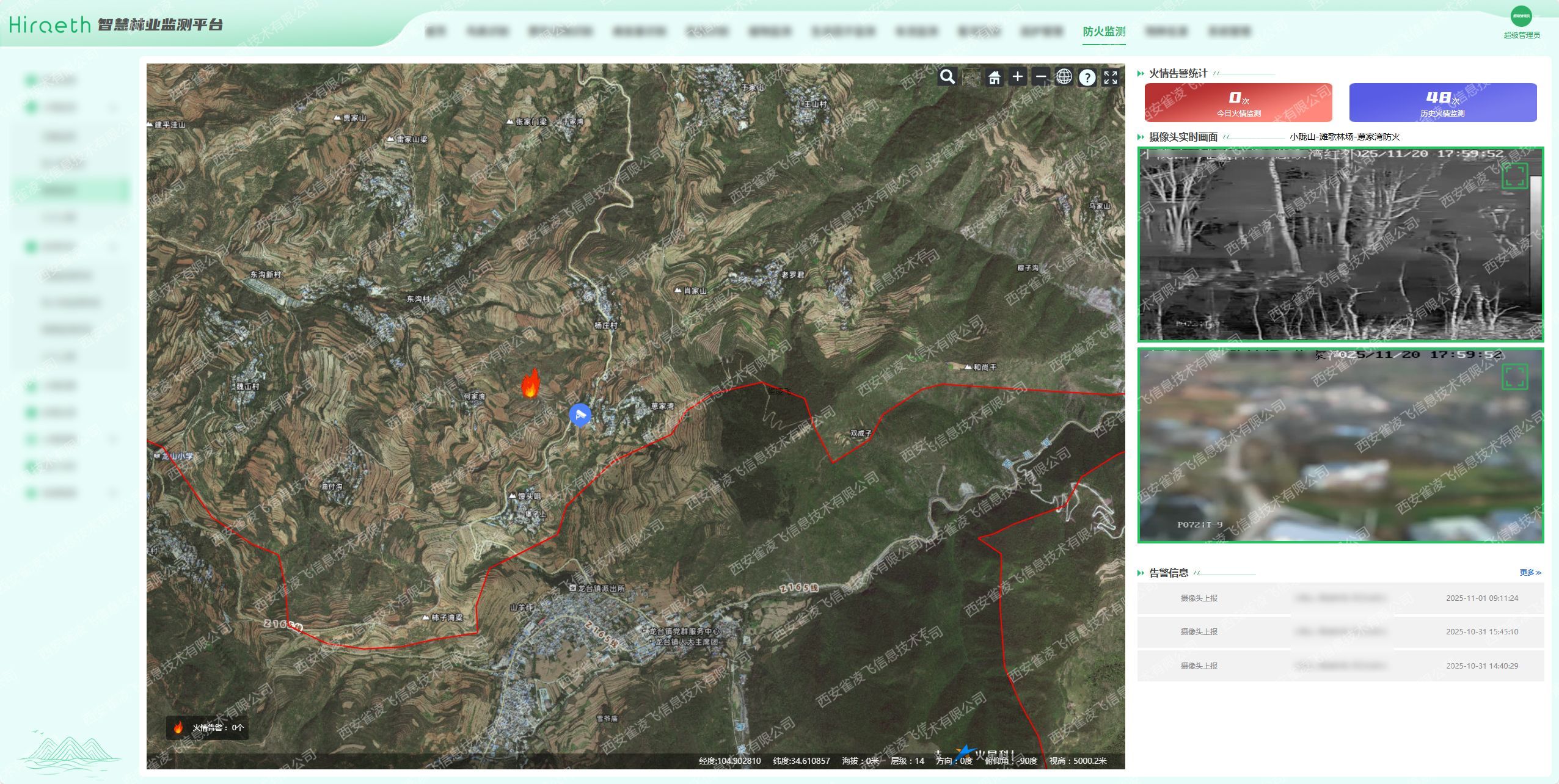
Task: Maximize the infrared camera feed
Action: tap(1515, 176)
